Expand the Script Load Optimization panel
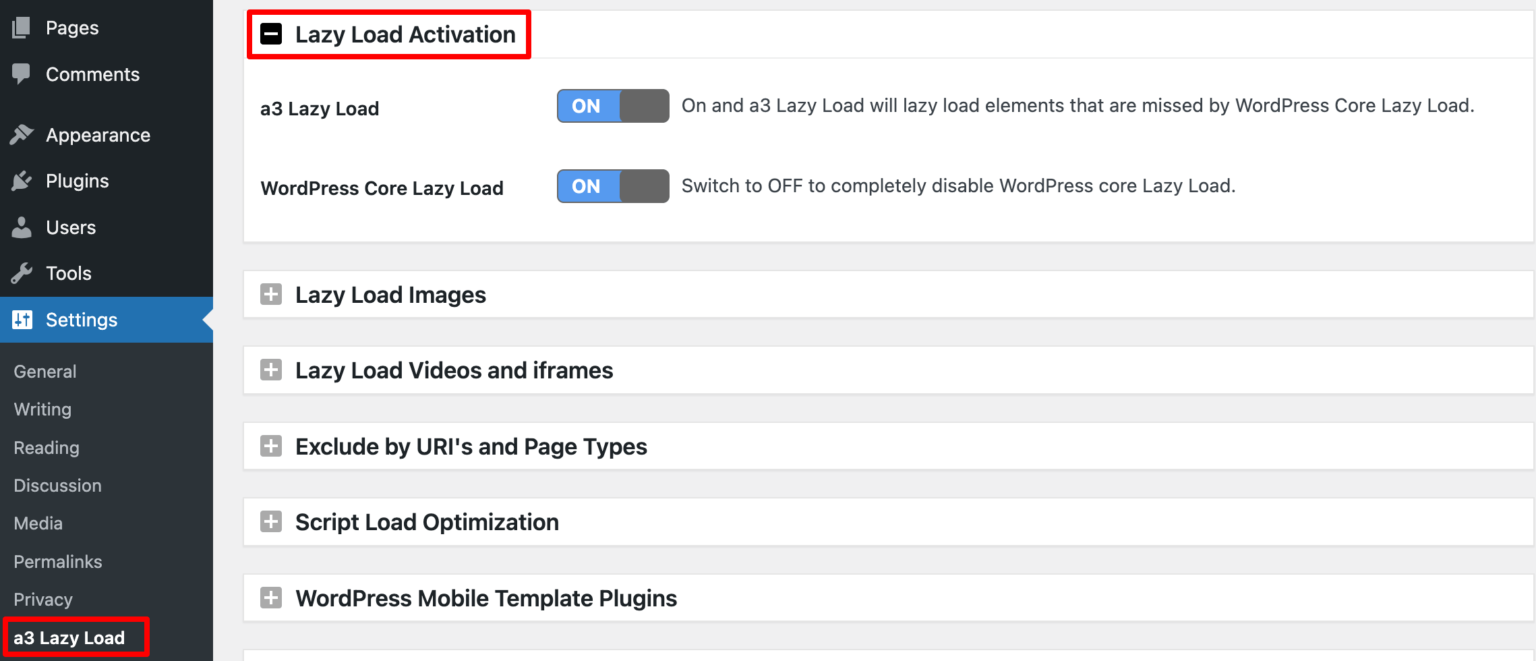This screenshot has width=1536, height=661. (x=270, y=521)
